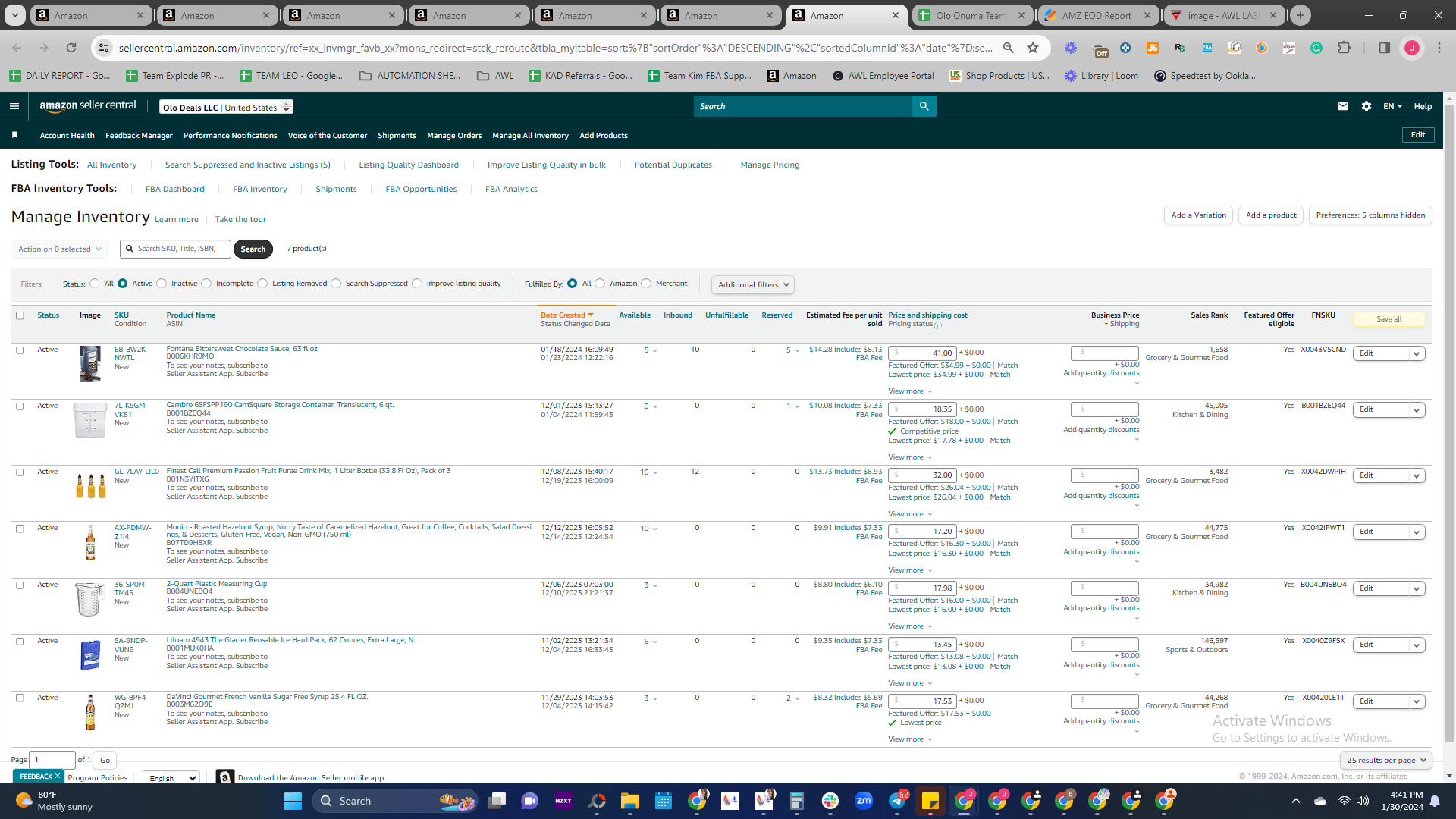Open the Olo Deals LLC account switcher
This screenshot has width=1456, height=819.
click(226, 107)
